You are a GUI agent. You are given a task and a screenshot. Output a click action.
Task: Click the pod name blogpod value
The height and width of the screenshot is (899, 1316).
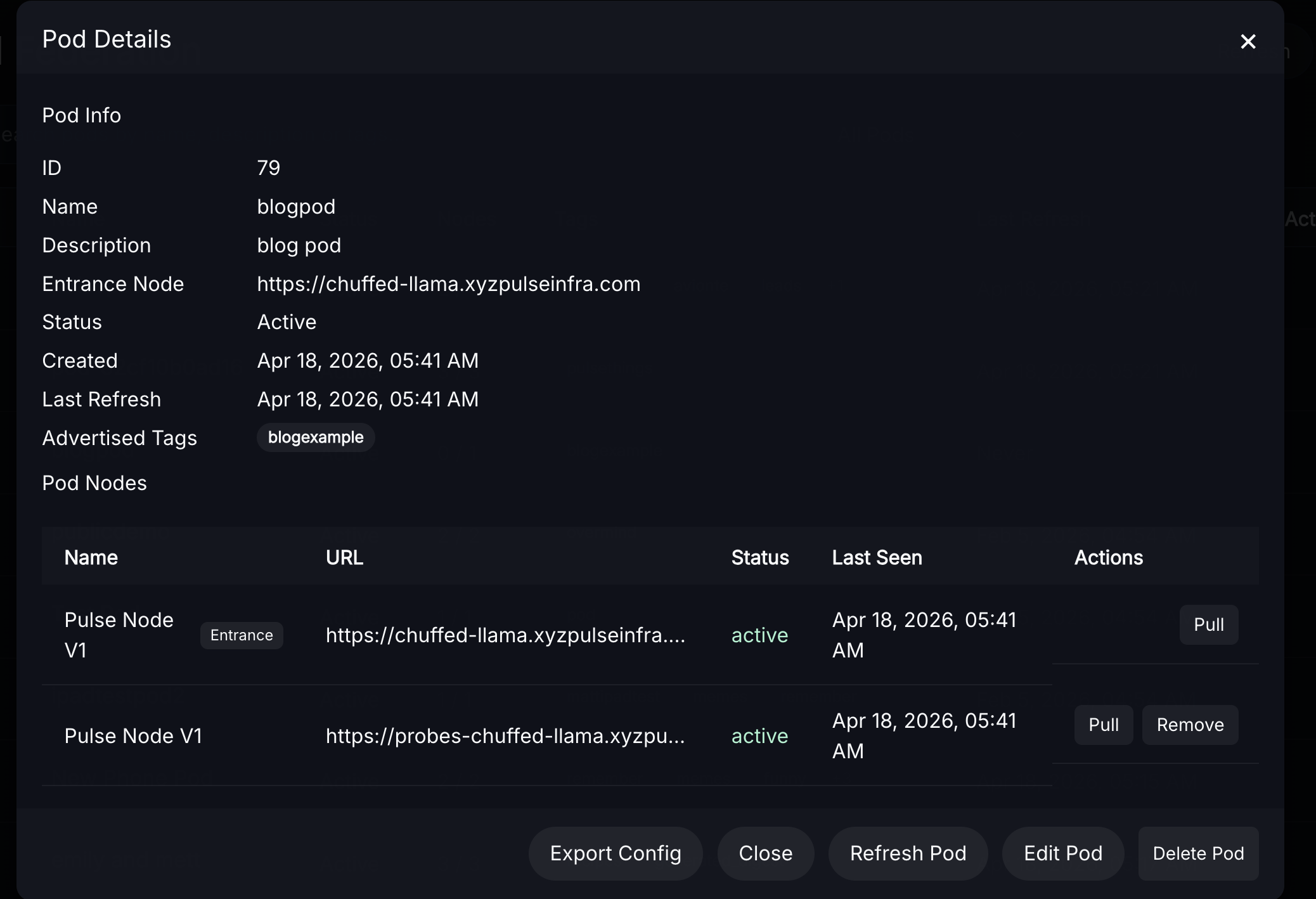[296, 207]
